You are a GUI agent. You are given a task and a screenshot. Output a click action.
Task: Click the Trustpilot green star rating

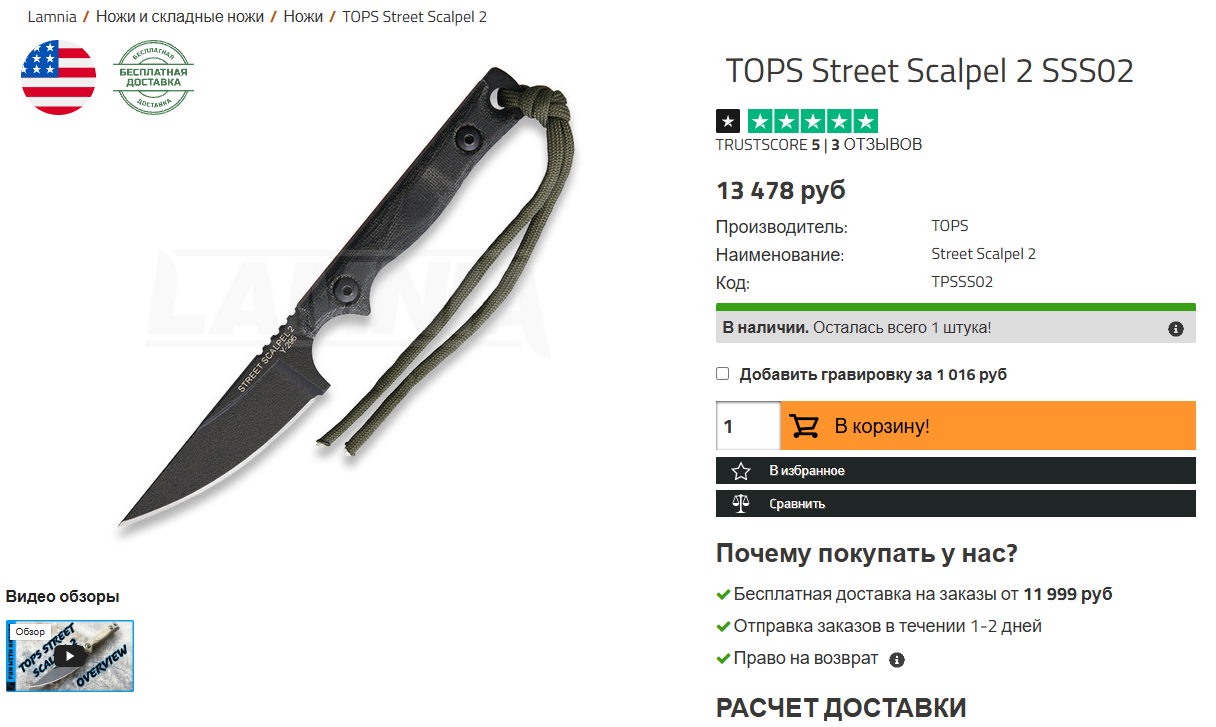point(812,122)
